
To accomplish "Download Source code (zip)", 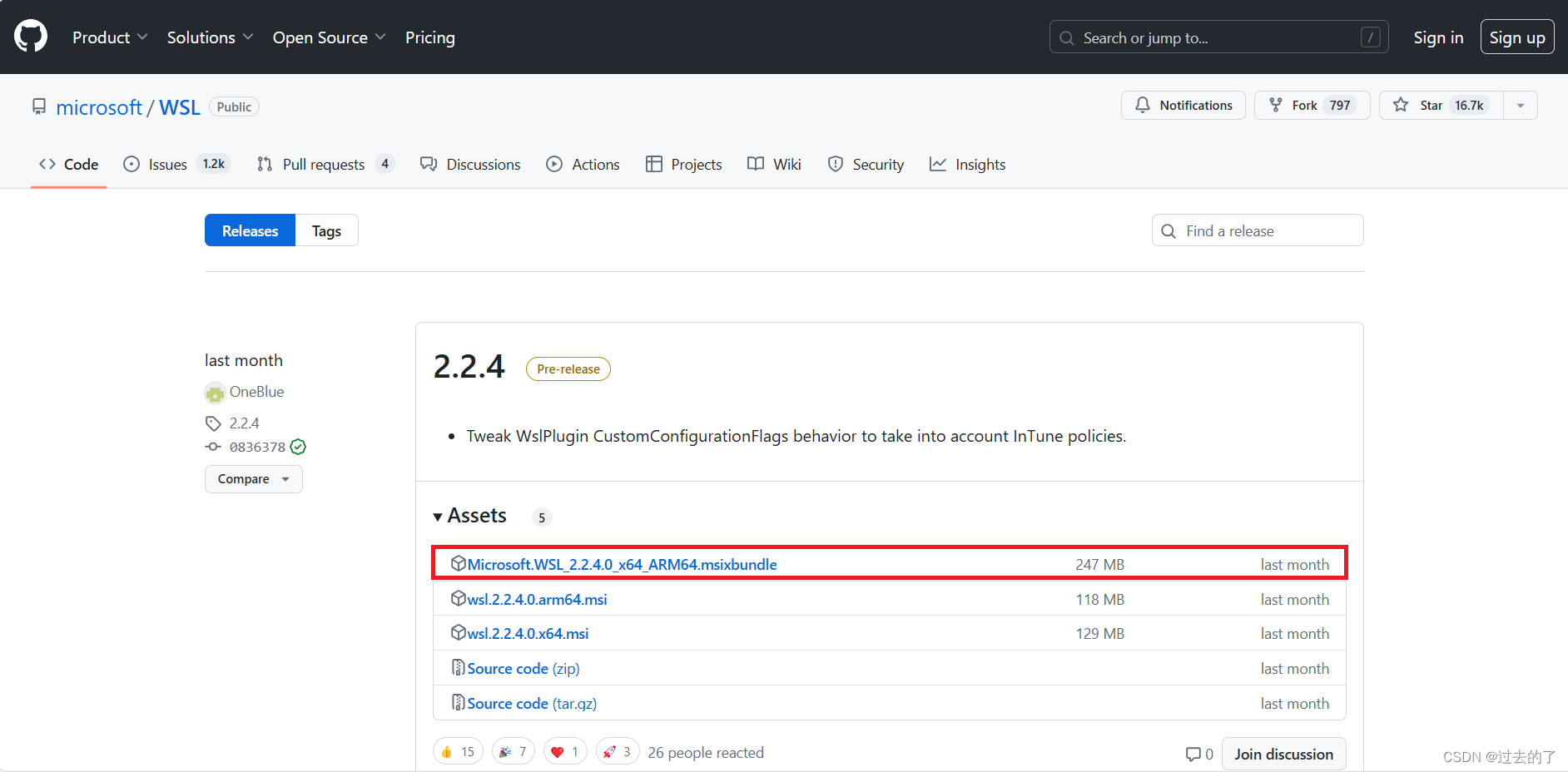I will pyautogui.click(x=523, y=668).
